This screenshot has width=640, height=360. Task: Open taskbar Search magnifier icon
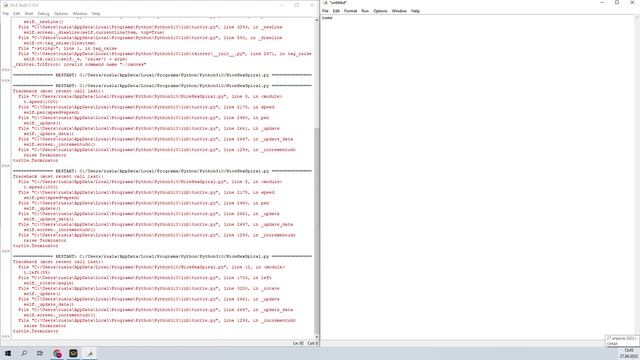tap(24, 353)
